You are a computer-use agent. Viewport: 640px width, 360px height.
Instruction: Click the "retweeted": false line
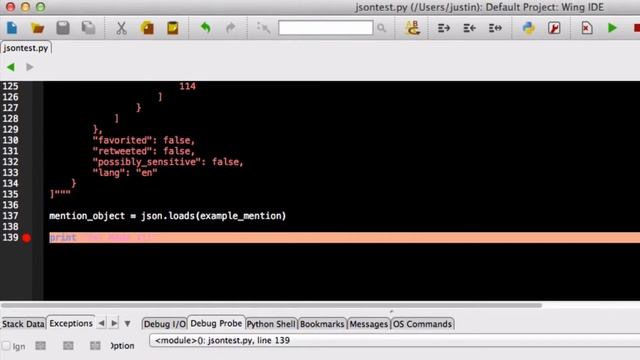coord(144,151)
